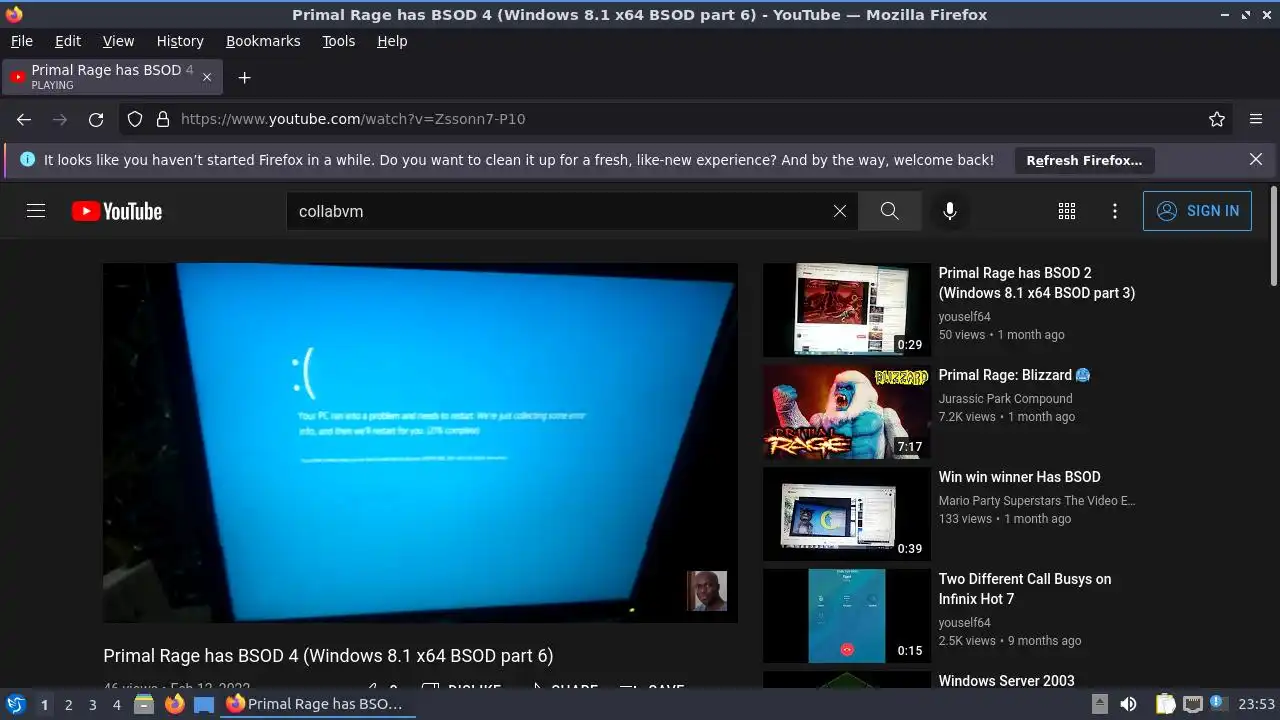Select the Primal Rage has BSOD tab
The height and width of the screenshot is (720, 1280).
click(113, 77)
